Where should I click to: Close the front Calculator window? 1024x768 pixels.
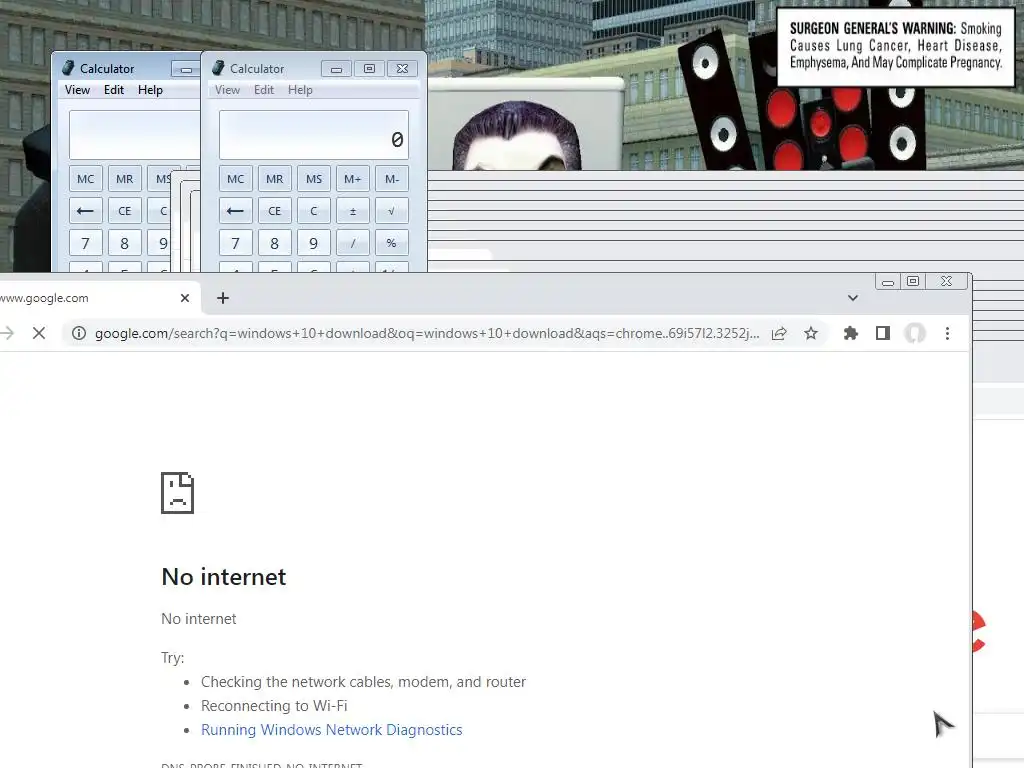[402, 69]
